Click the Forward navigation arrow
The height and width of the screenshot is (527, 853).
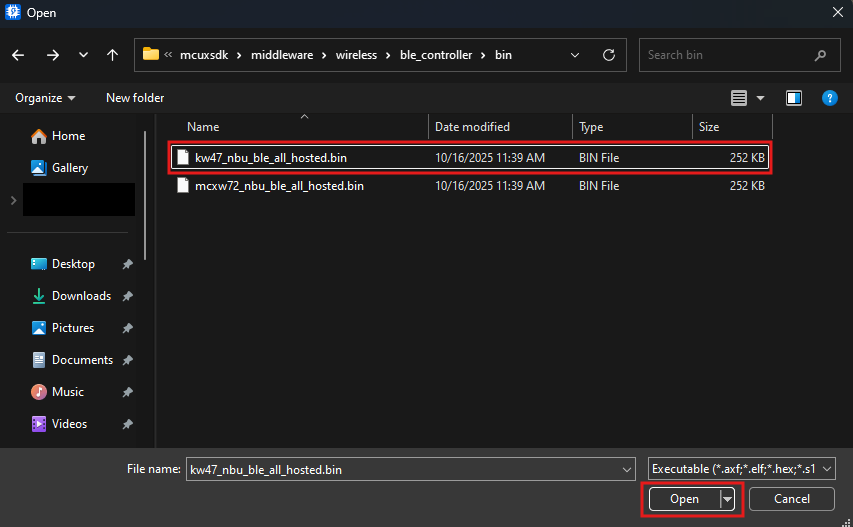click(52, 55)
